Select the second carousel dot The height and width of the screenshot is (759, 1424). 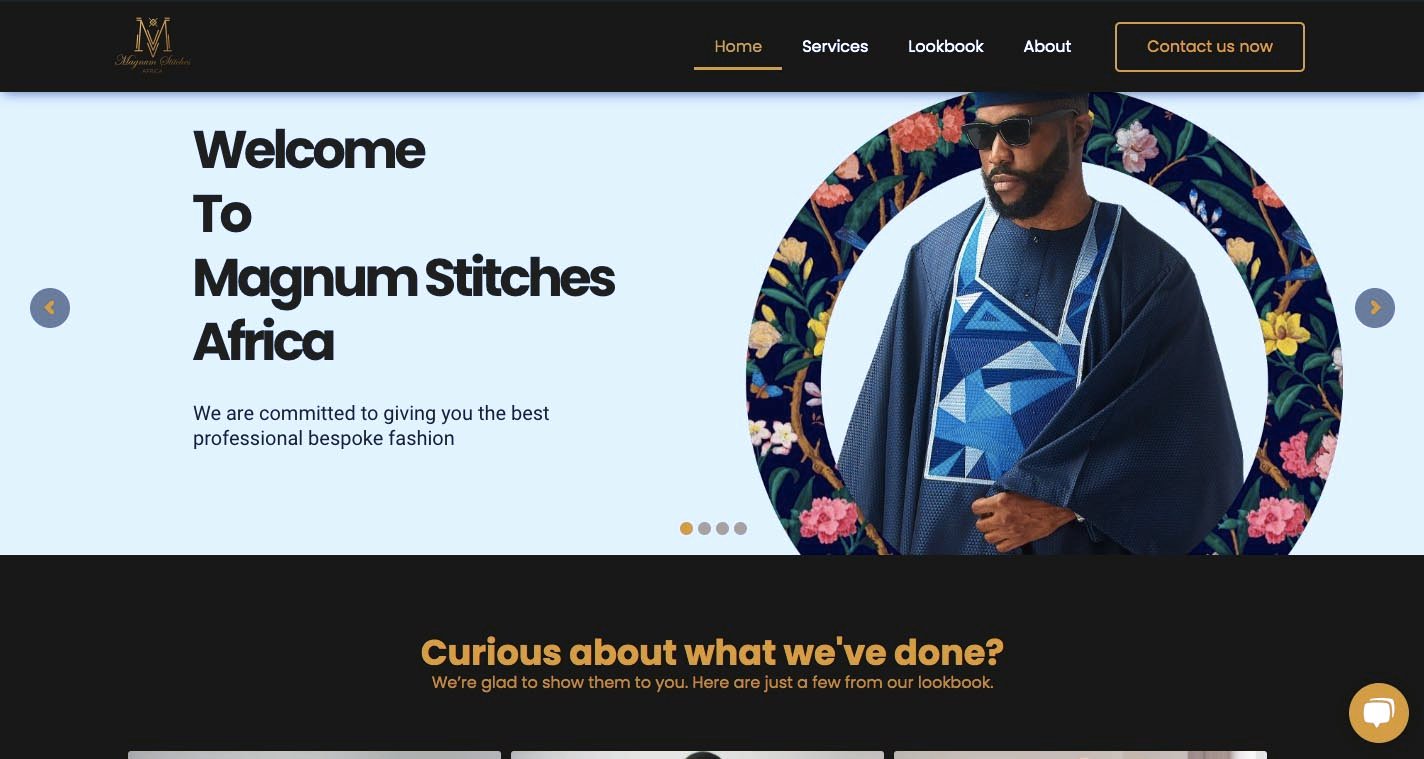pyautogui.click(x=704, y=529)
